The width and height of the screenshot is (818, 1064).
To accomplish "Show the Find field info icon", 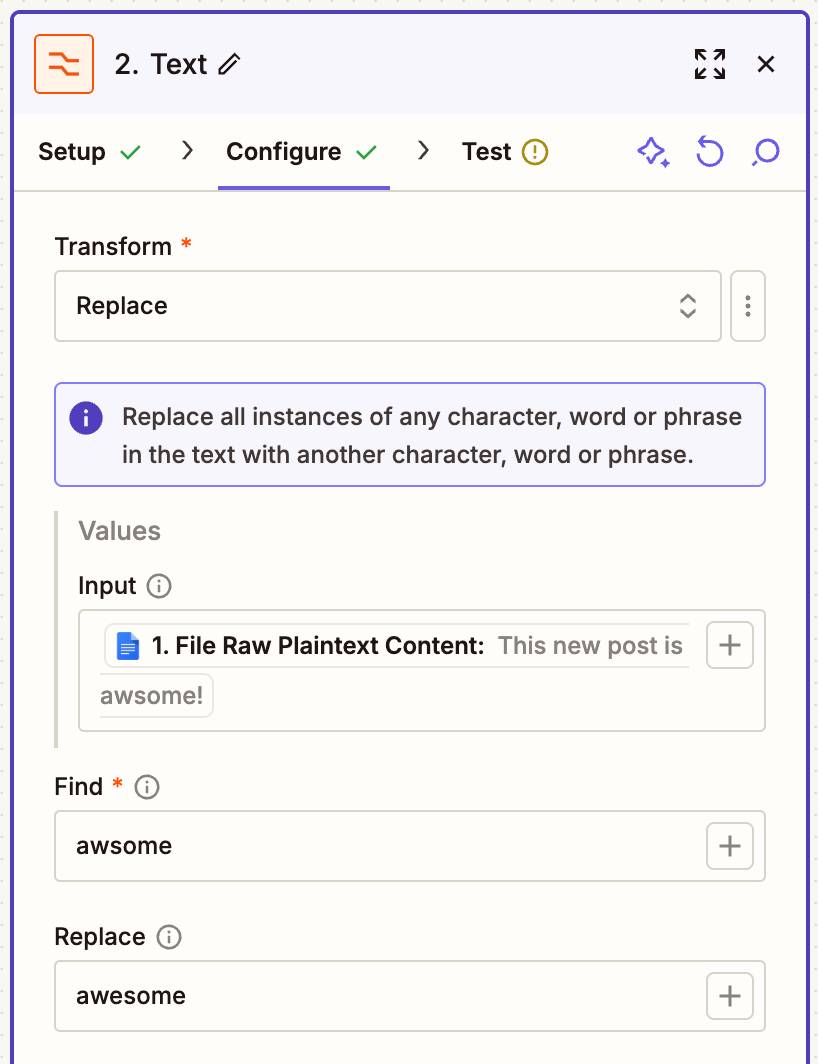I will pos(147,787).
